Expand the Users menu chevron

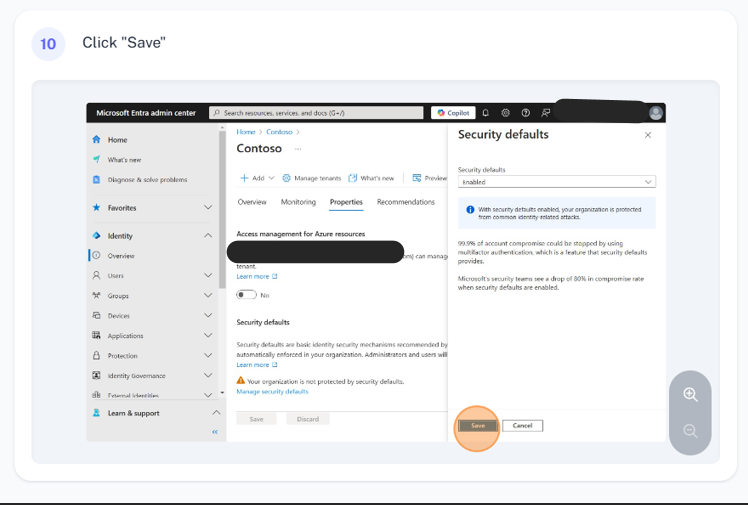coord(208,275)
